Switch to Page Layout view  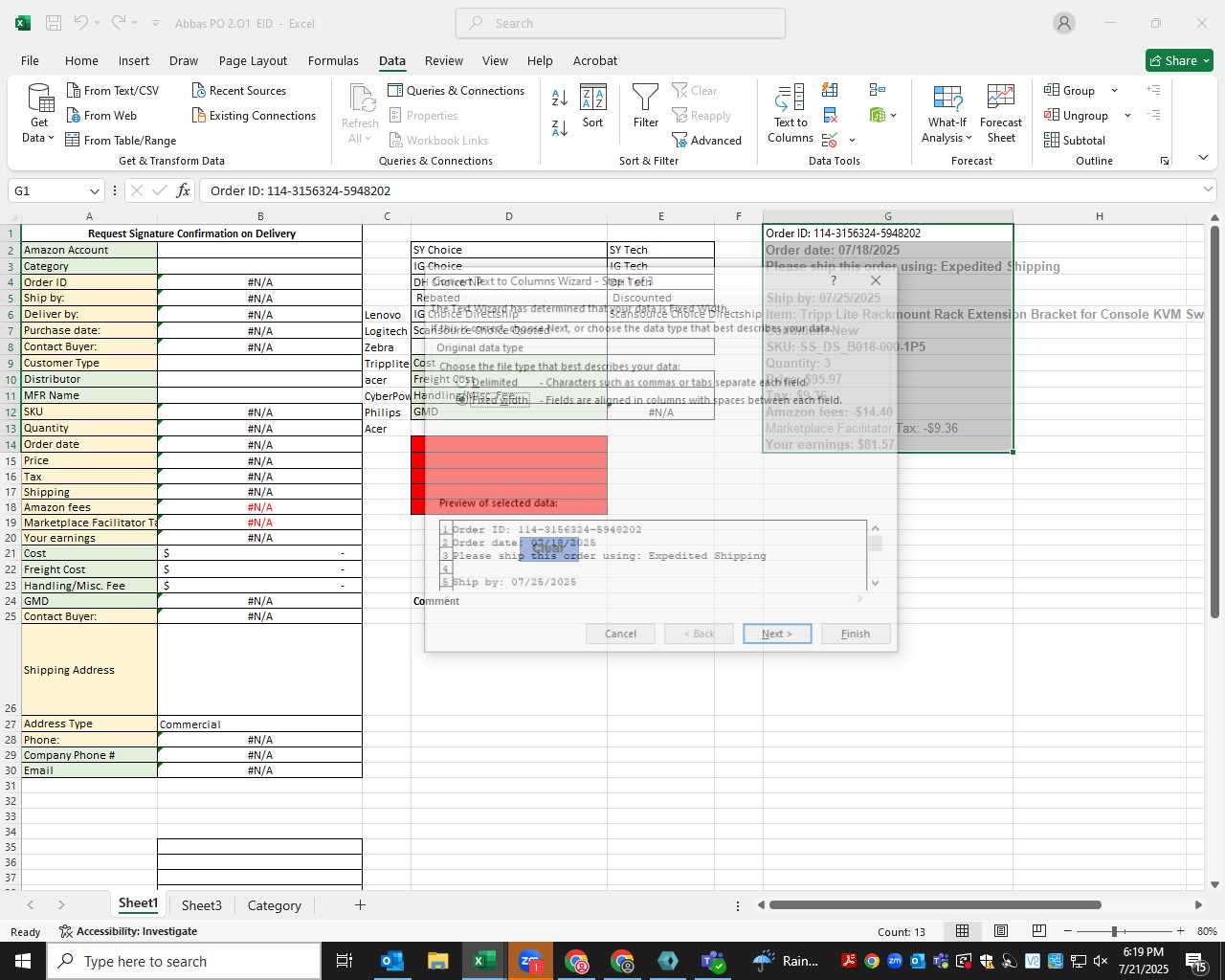click(x=1000, y=931)
